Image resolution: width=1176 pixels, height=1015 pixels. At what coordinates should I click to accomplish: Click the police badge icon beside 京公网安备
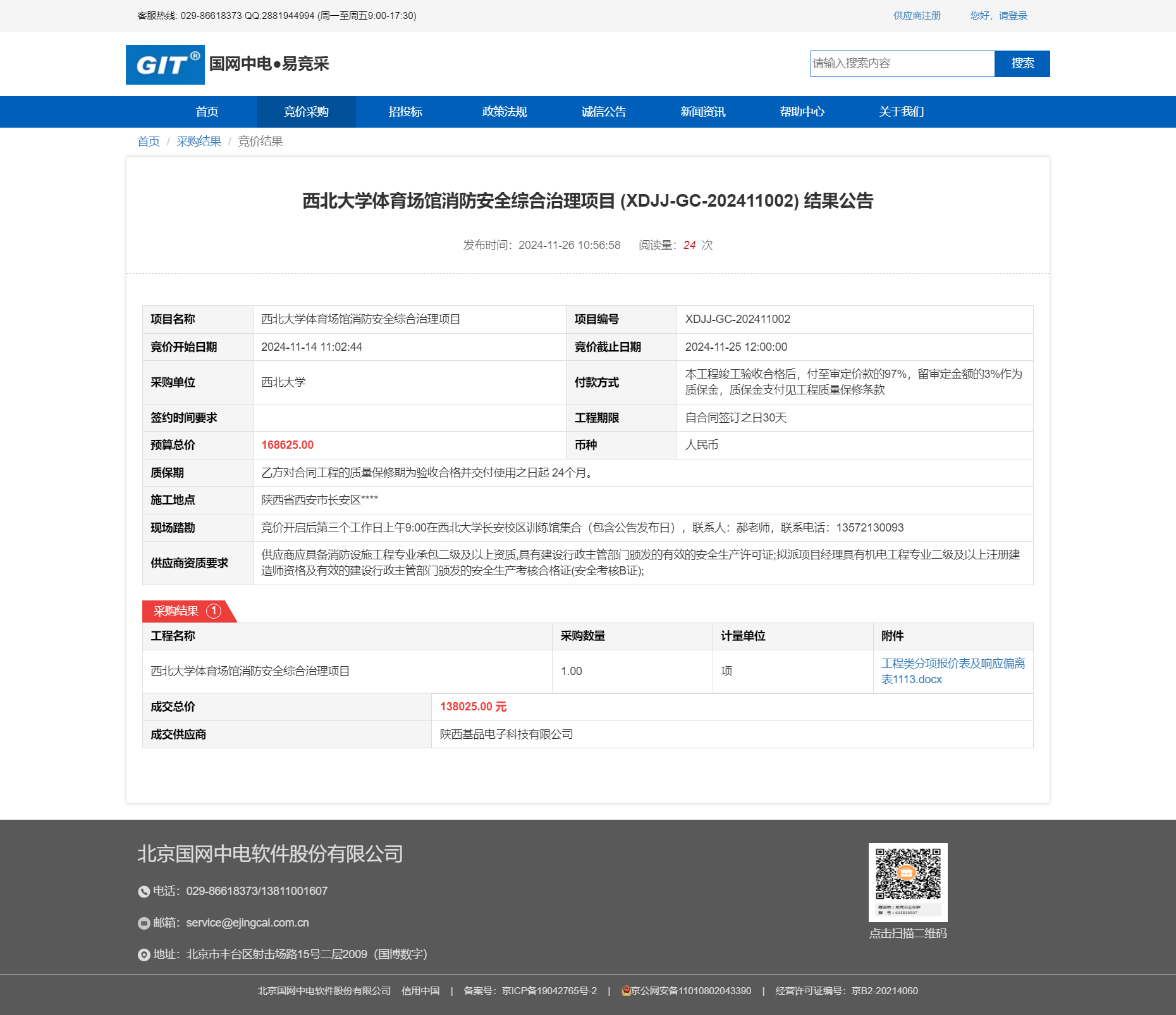(625, 991)
